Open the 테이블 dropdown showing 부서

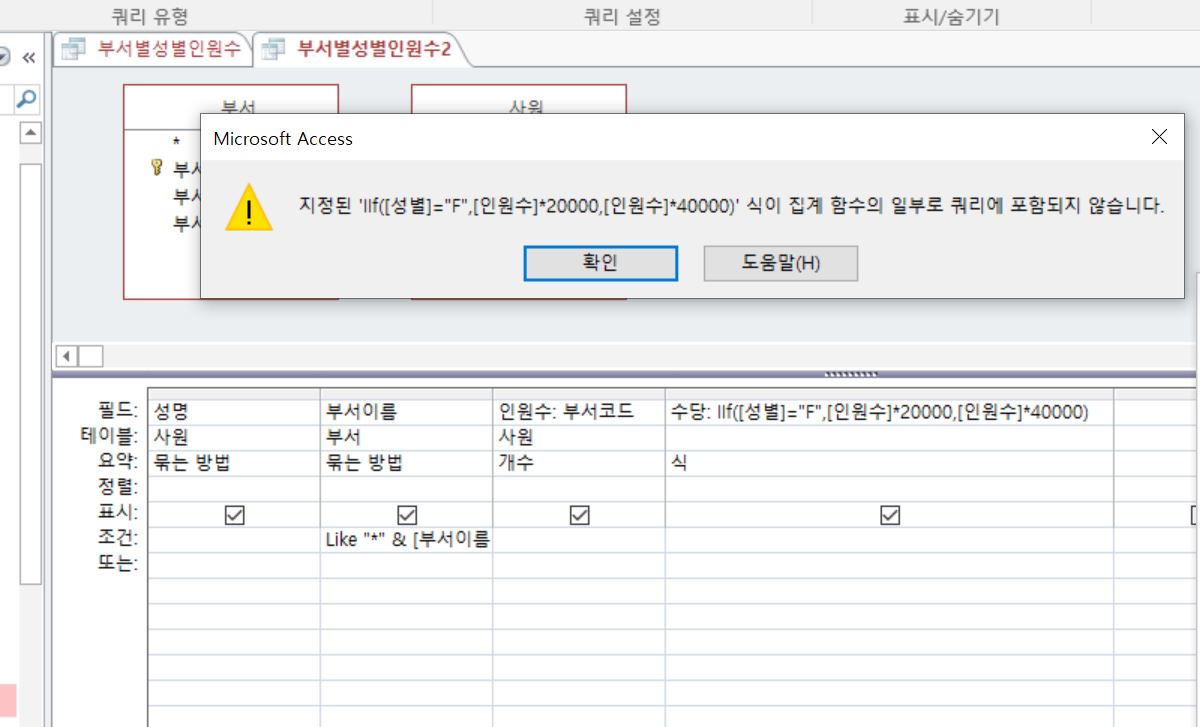tap(406, 437)
